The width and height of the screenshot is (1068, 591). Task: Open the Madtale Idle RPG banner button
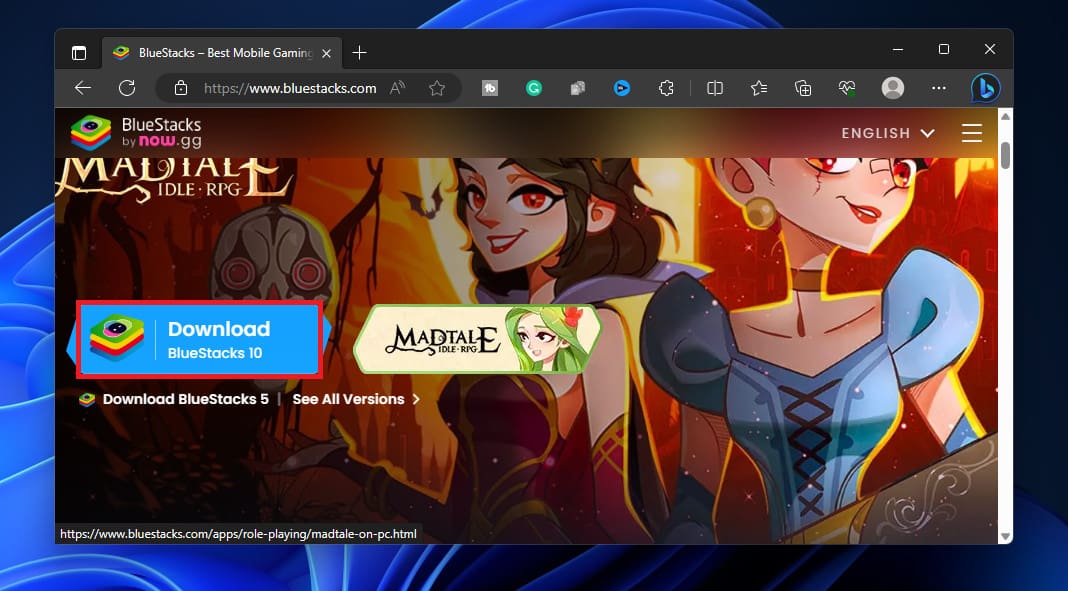pyautogui.click(x=478, y=339)
